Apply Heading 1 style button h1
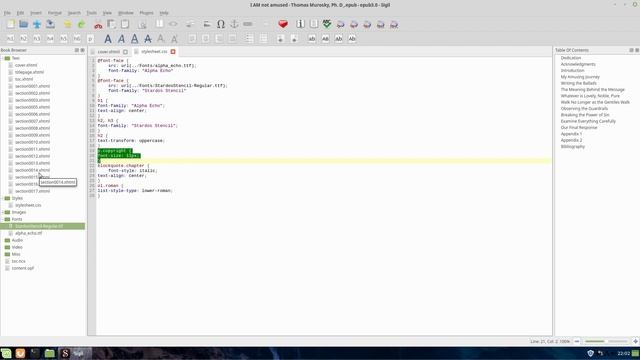 (x=10, y=39)
